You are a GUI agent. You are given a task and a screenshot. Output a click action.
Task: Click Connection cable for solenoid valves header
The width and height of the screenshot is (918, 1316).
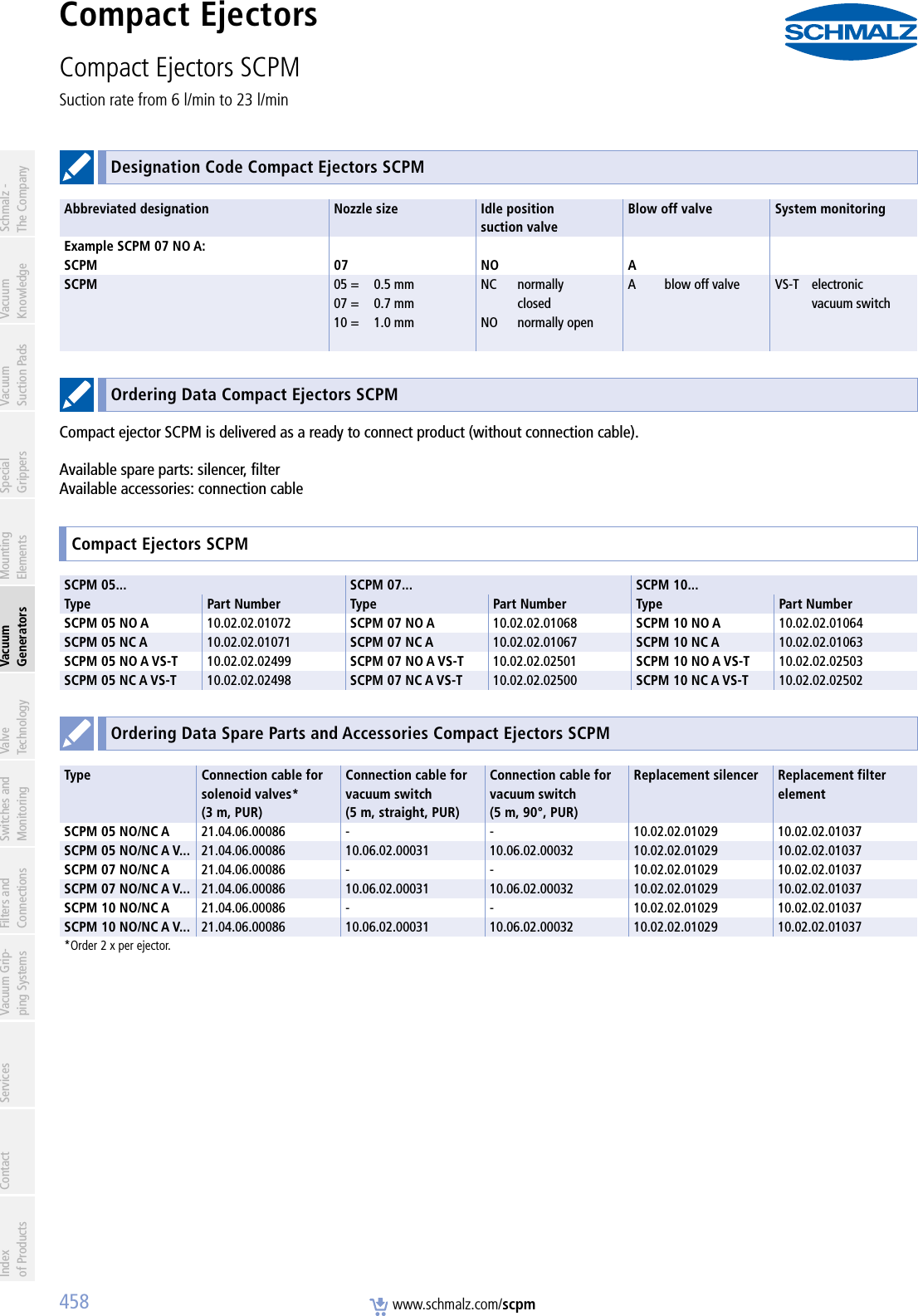click(262, 794)
